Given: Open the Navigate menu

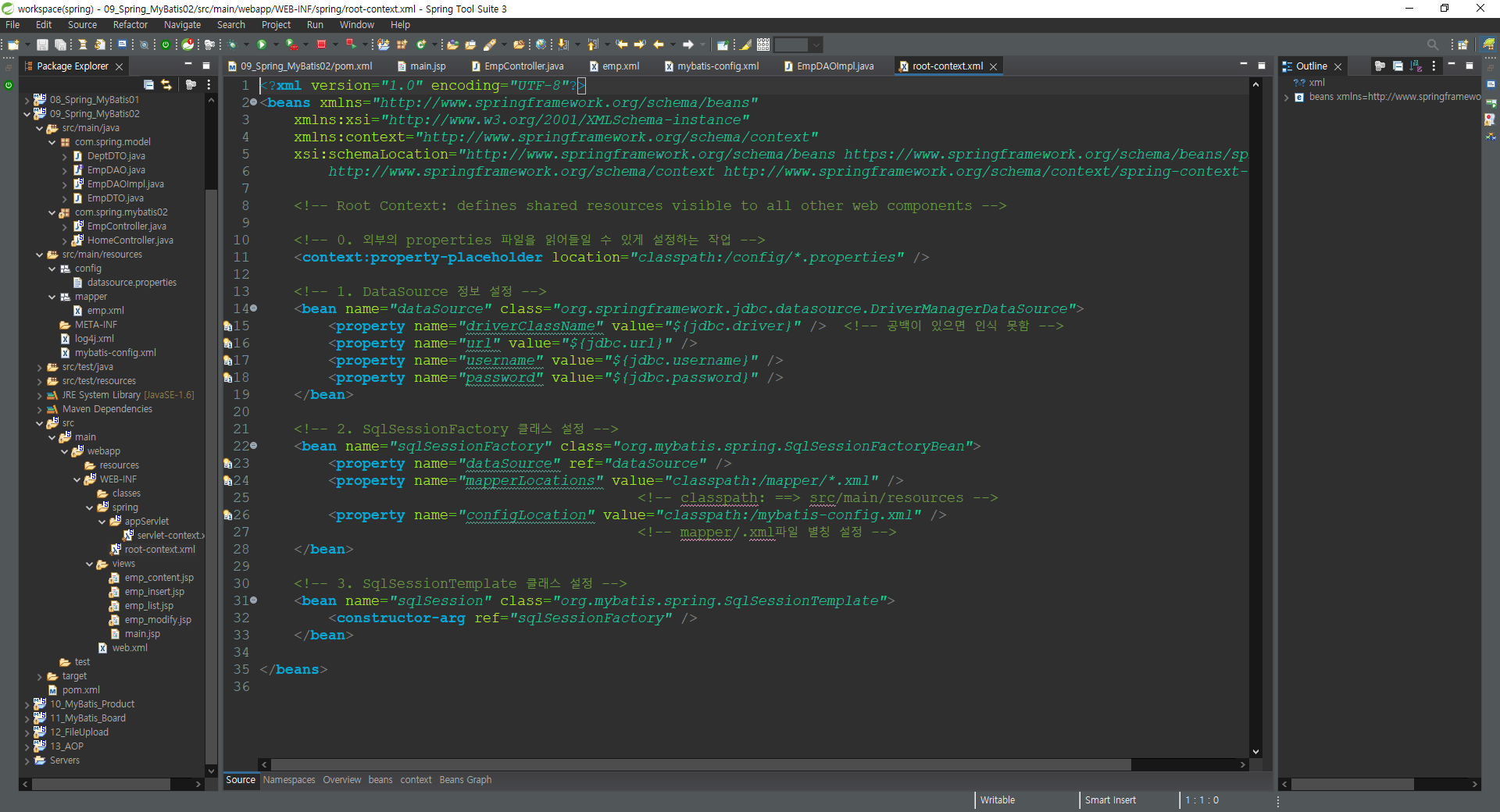Looking at the screenshot, I should (182, 25).
